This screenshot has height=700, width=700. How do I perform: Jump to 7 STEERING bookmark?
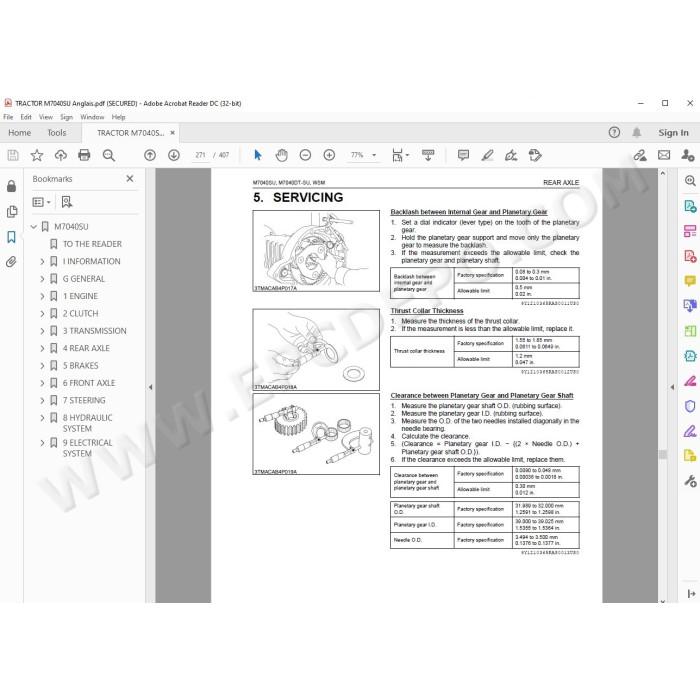84,400
